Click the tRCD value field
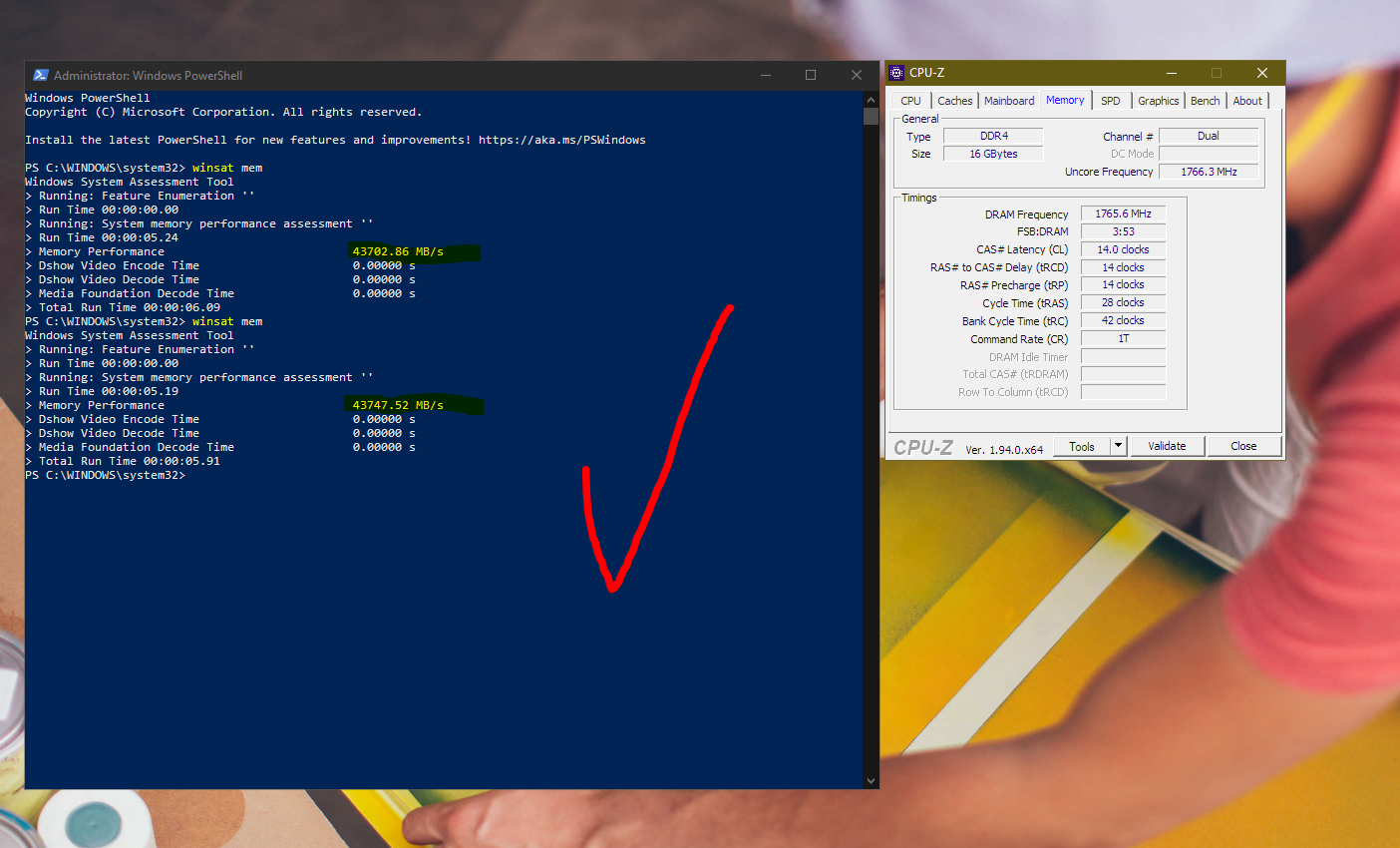The image size is (1400, 848). (1123, 267)
